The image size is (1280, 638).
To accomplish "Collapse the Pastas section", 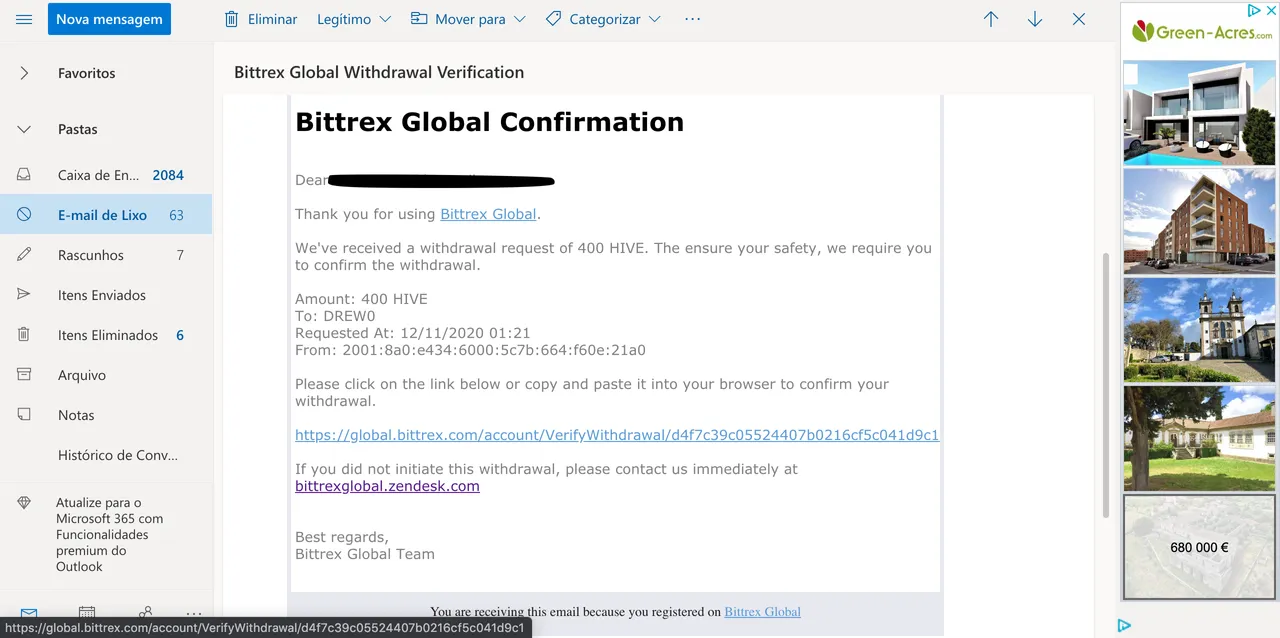I will coord(24,129).
